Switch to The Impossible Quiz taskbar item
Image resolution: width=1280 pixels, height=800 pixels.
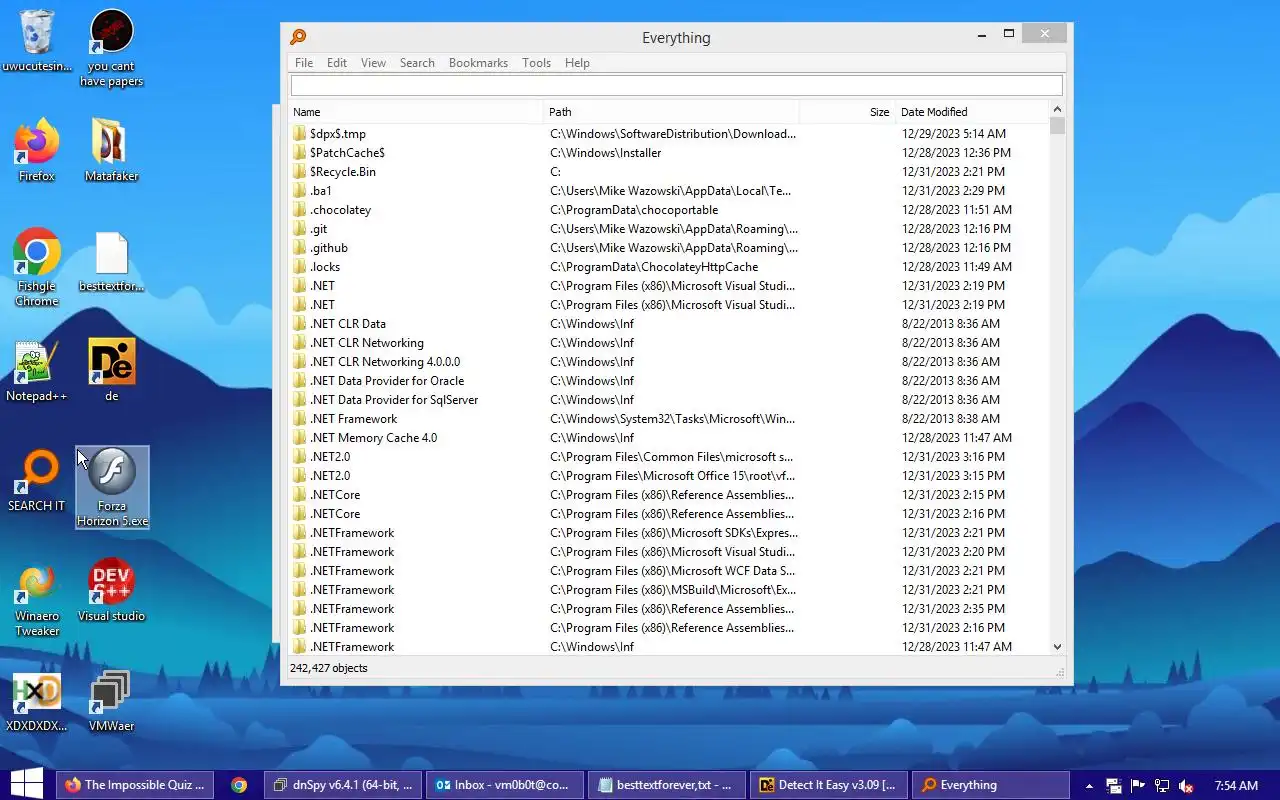coord(135,785)
